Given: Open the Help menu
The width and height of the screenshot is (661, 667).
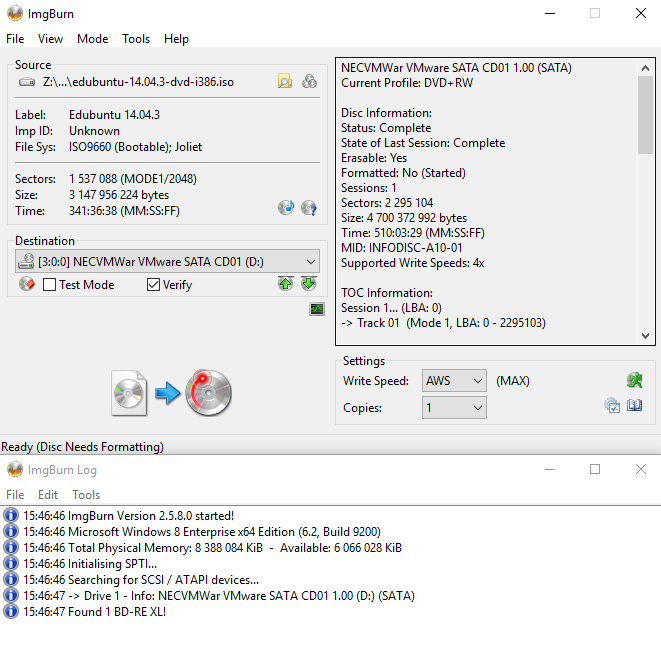Looking at the screenshot, I should pos(176,39).
